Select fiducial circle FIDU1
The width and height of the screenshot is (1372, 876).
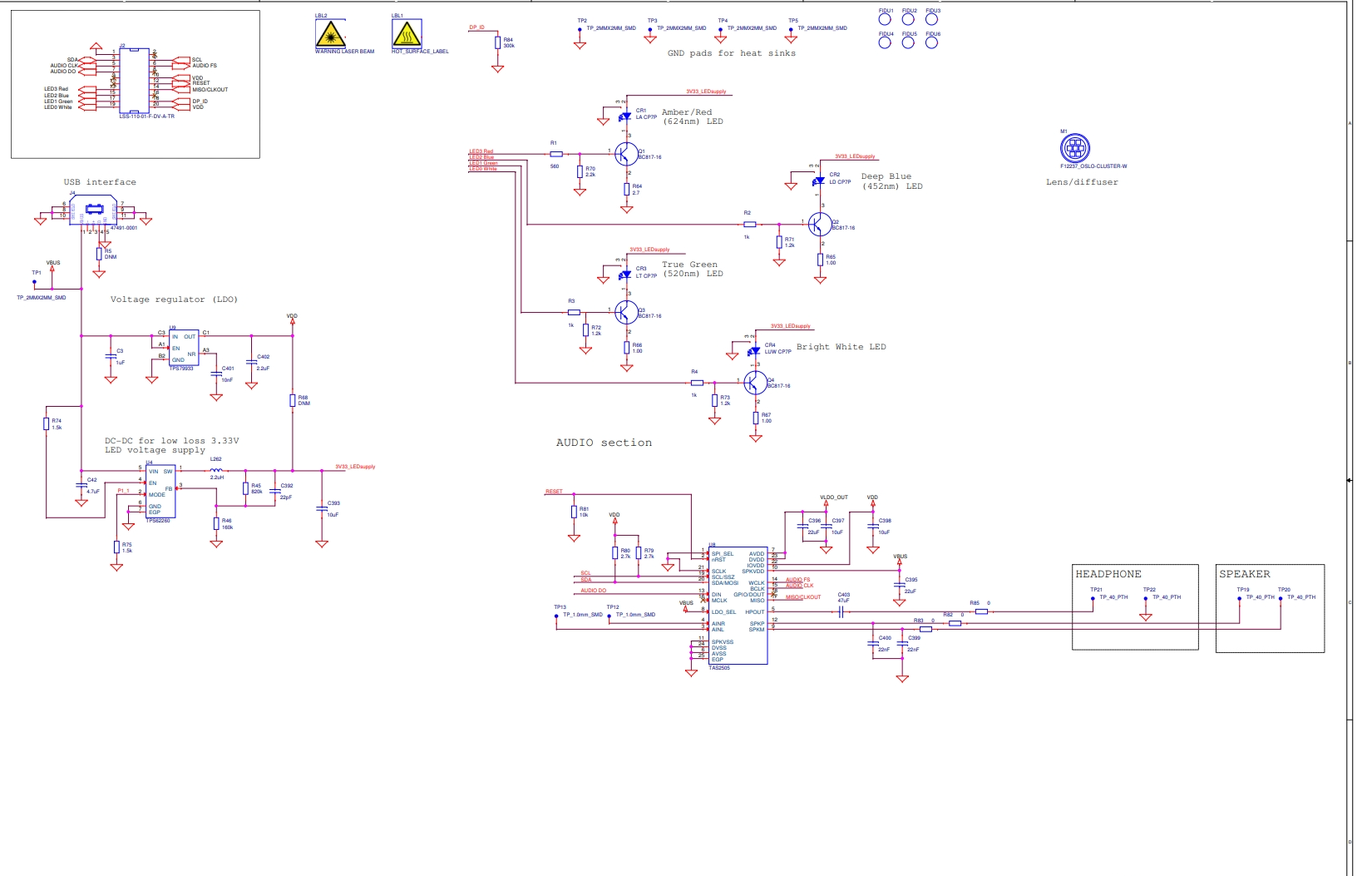885,20
